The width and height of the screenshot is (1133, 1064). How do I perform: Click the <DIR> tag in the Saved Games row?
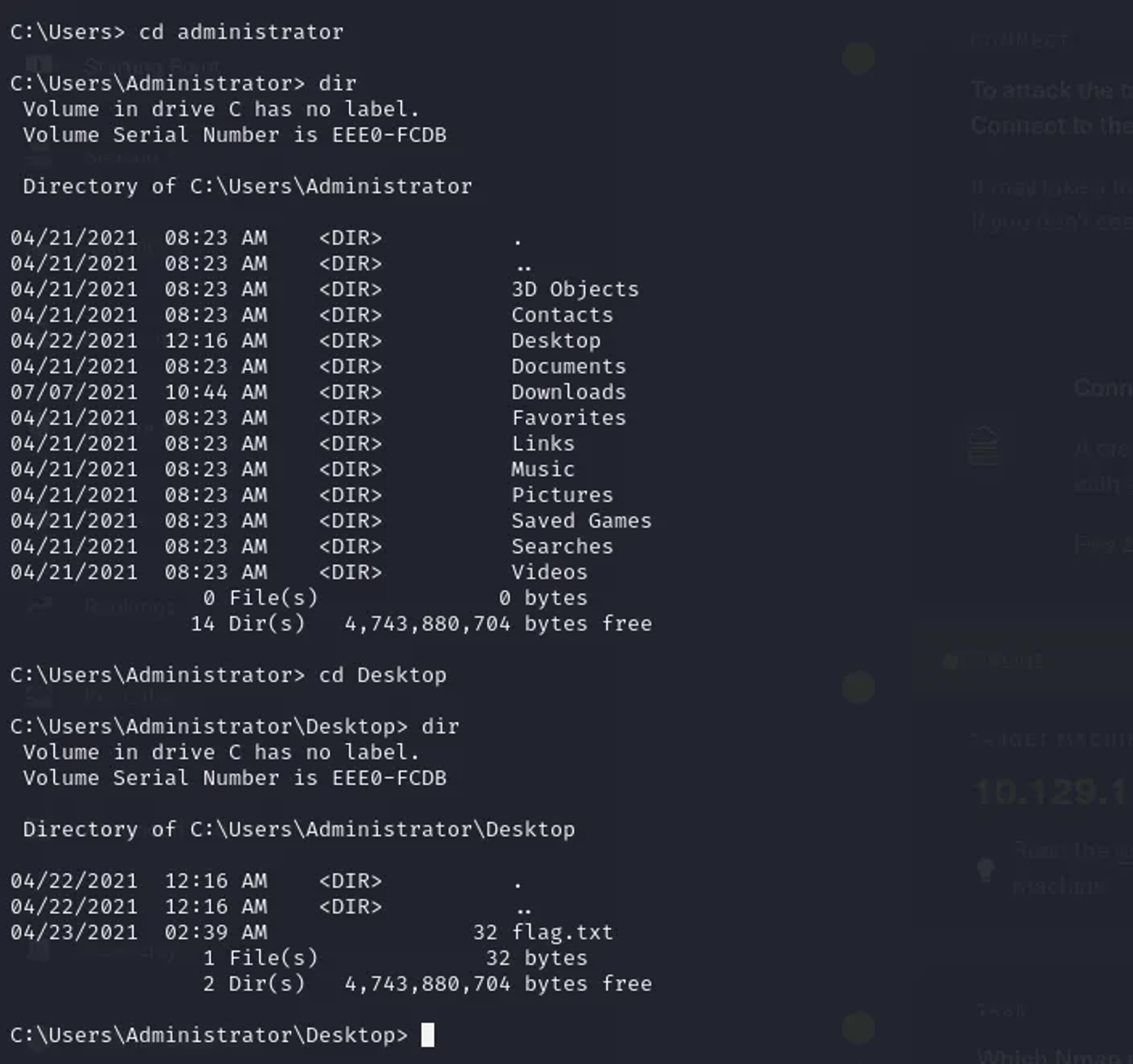point(351,521)
